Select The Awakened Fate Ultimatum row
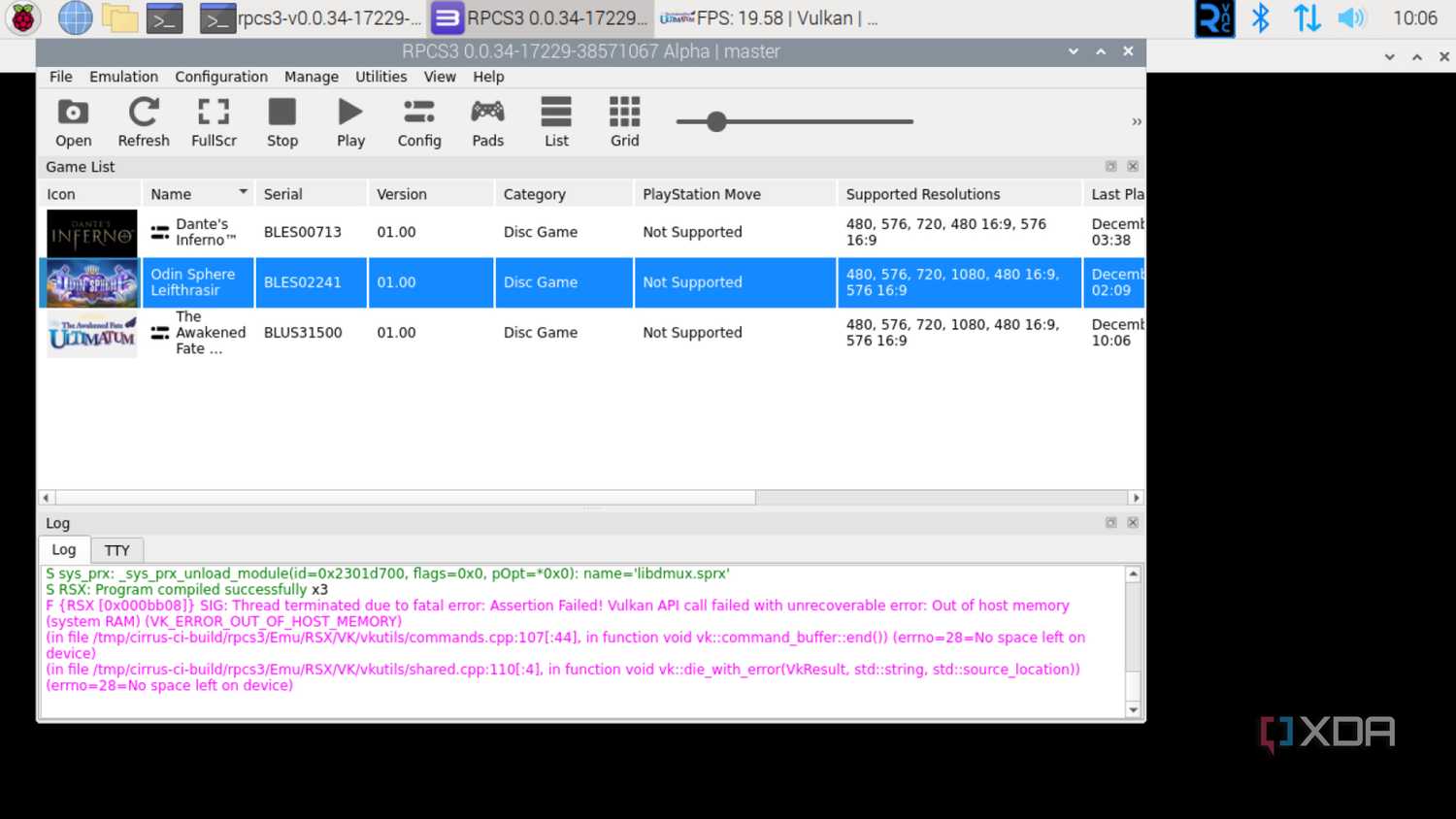Image resolution: width=1456 pixels, height=819 pixels. click(x=592, y=333)
